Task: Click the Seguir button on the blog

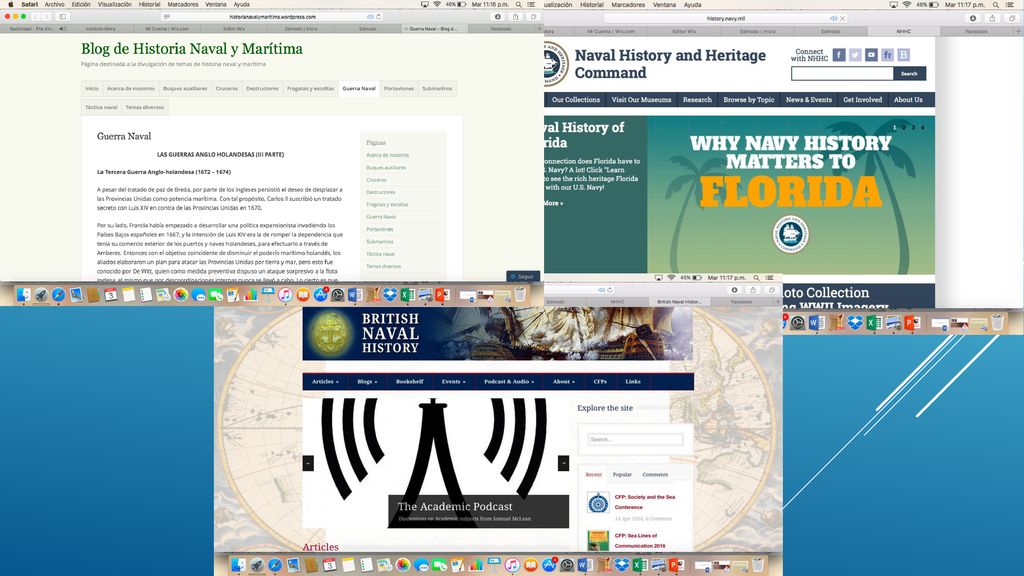Action: [523, 277]
